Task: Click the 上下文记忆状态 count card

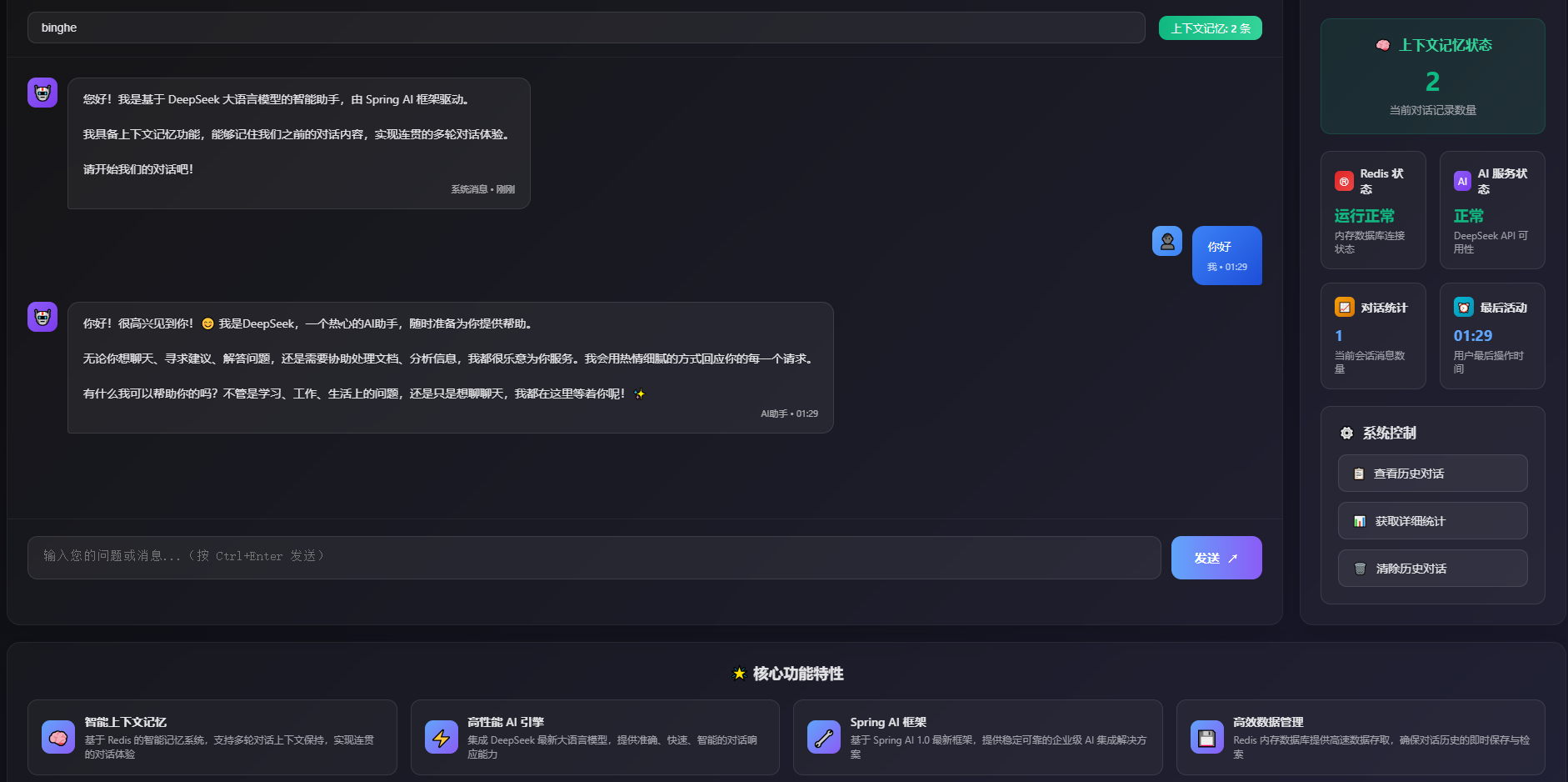Action: 1433,77
